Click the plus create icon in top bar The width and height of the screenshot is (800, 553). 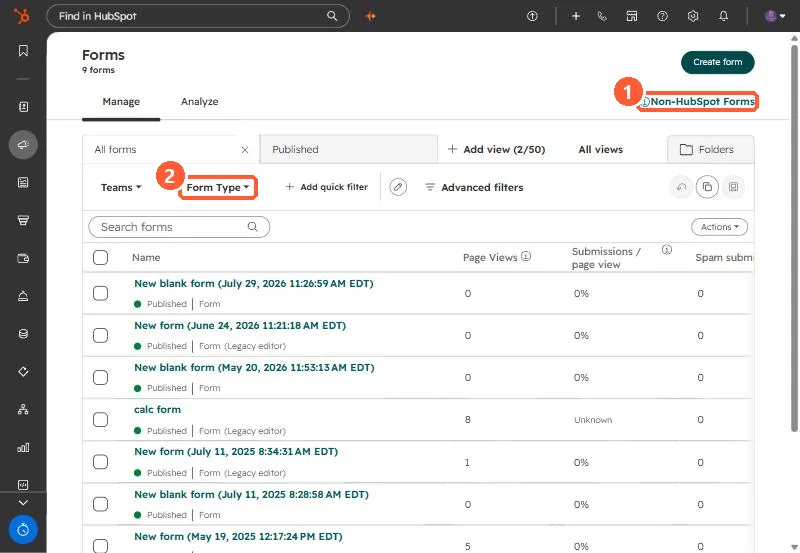pyautogui.click(x=576, y=16)
